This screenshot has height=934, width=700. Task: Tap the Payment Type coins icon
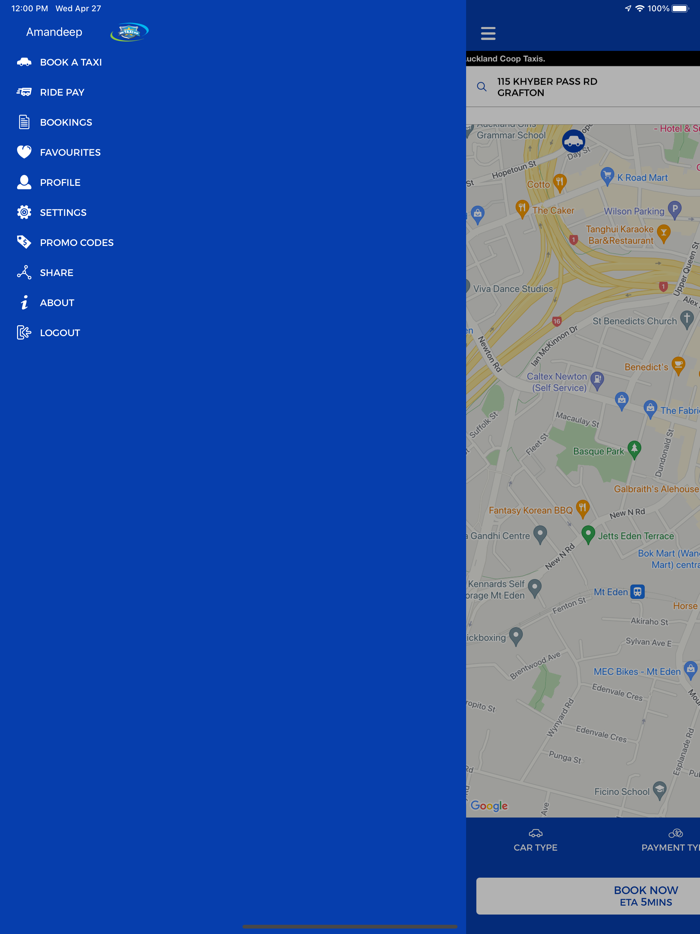(675, 833)
